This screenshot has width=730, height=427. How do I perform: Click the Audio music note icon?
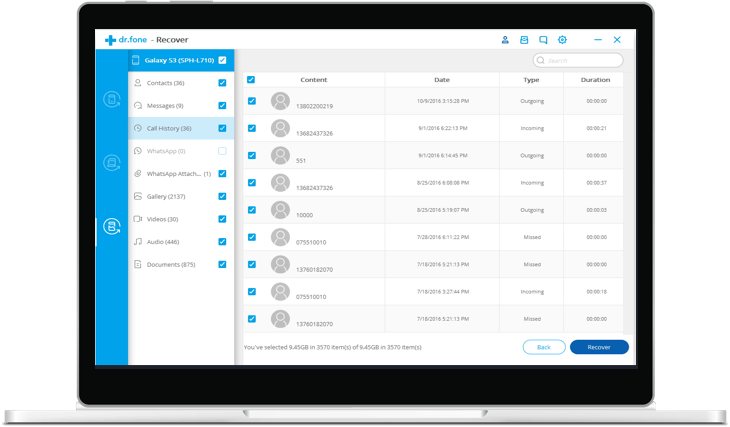point(138,242)
